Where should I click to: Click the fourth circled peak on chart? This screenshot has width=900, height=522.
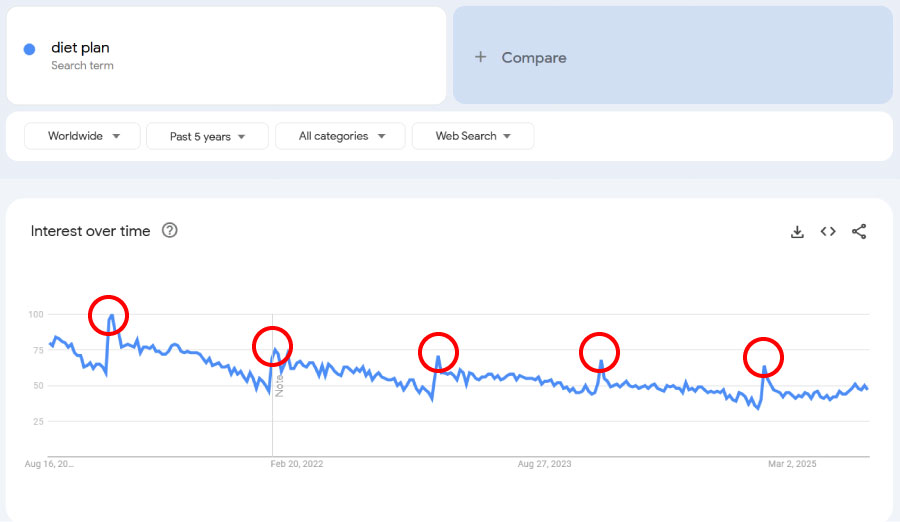[600, 351]
